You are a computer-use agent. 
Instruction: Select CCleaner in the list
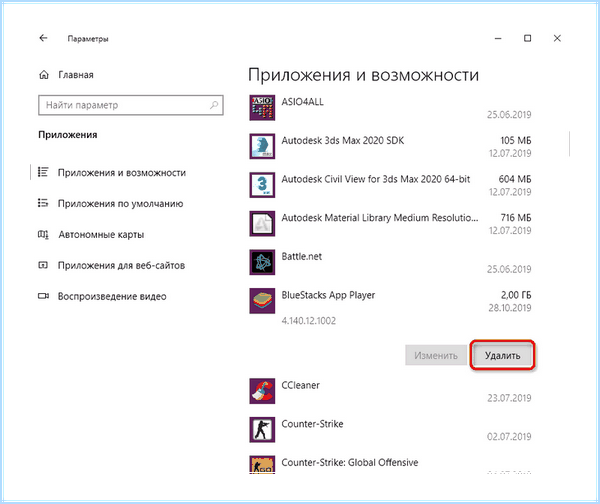pyautogui.click(x=300, y=385)
